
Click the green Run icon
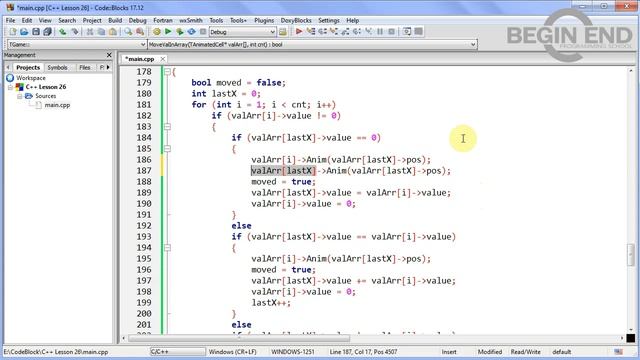168,31
